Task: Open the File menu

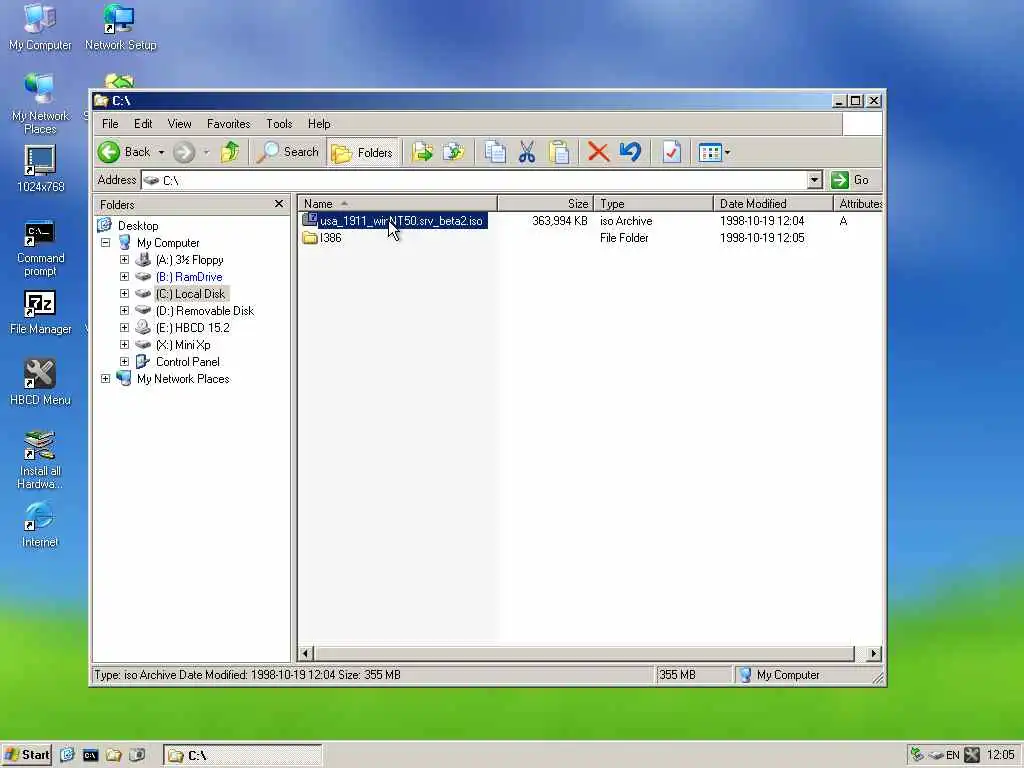Action: coord(110,123)
